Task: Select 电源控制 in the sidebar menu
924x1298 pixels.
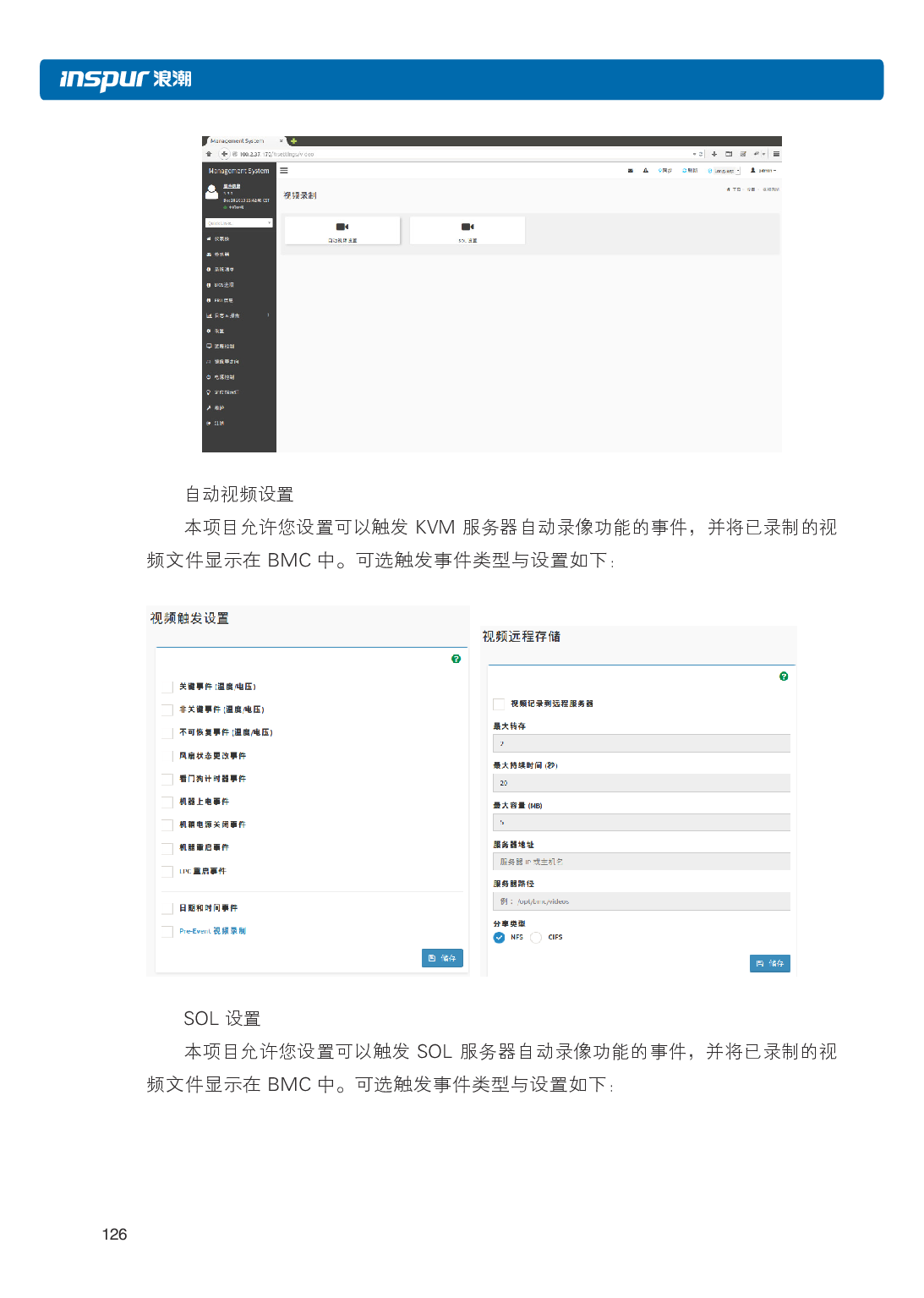Action: coord(224,377)
